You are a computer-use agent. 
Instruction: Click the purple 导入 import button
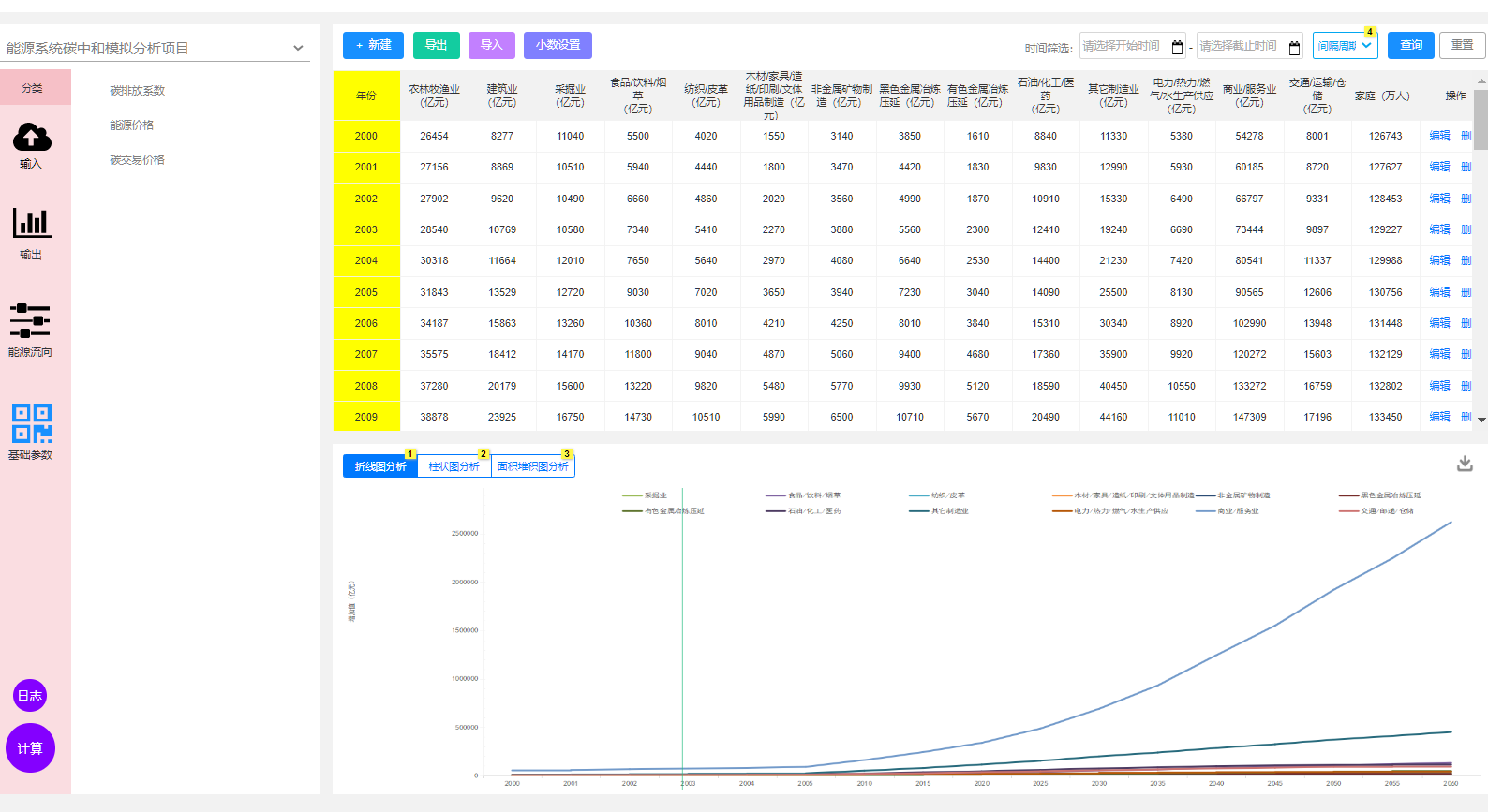[x=492, y=45]
